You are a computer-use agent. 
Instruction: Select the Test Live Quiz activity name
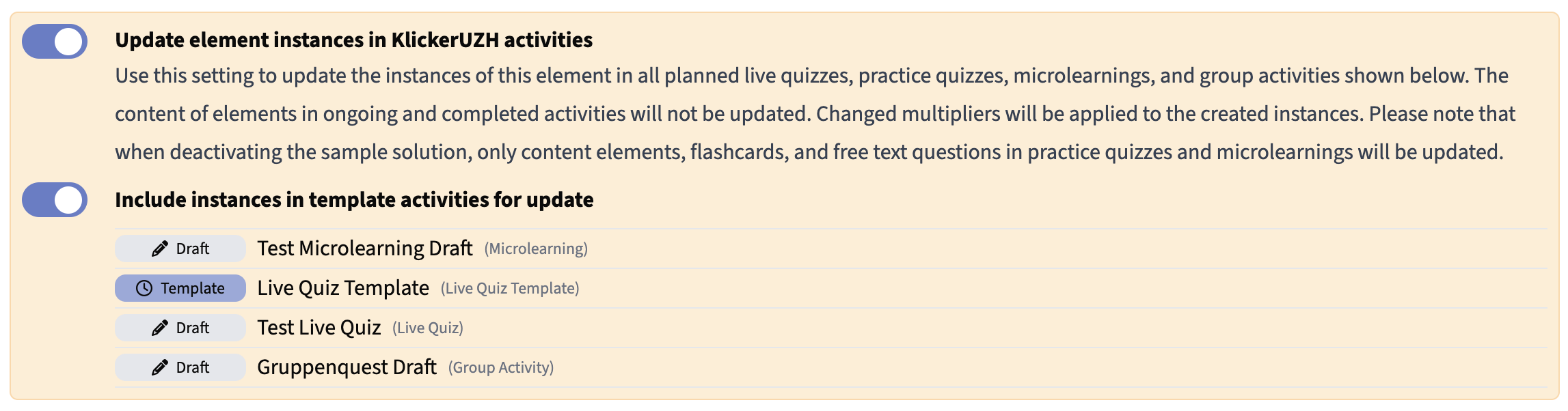point(319,328)
